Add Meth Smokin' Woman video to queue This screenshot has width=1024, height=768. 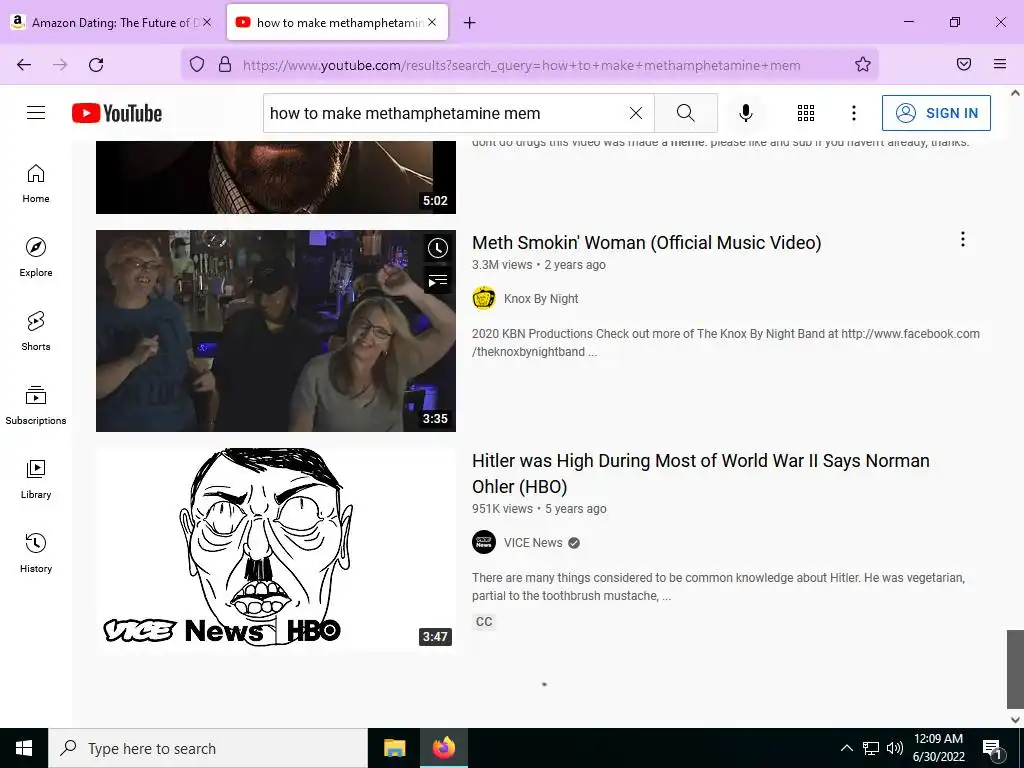(x=438, y=281)
